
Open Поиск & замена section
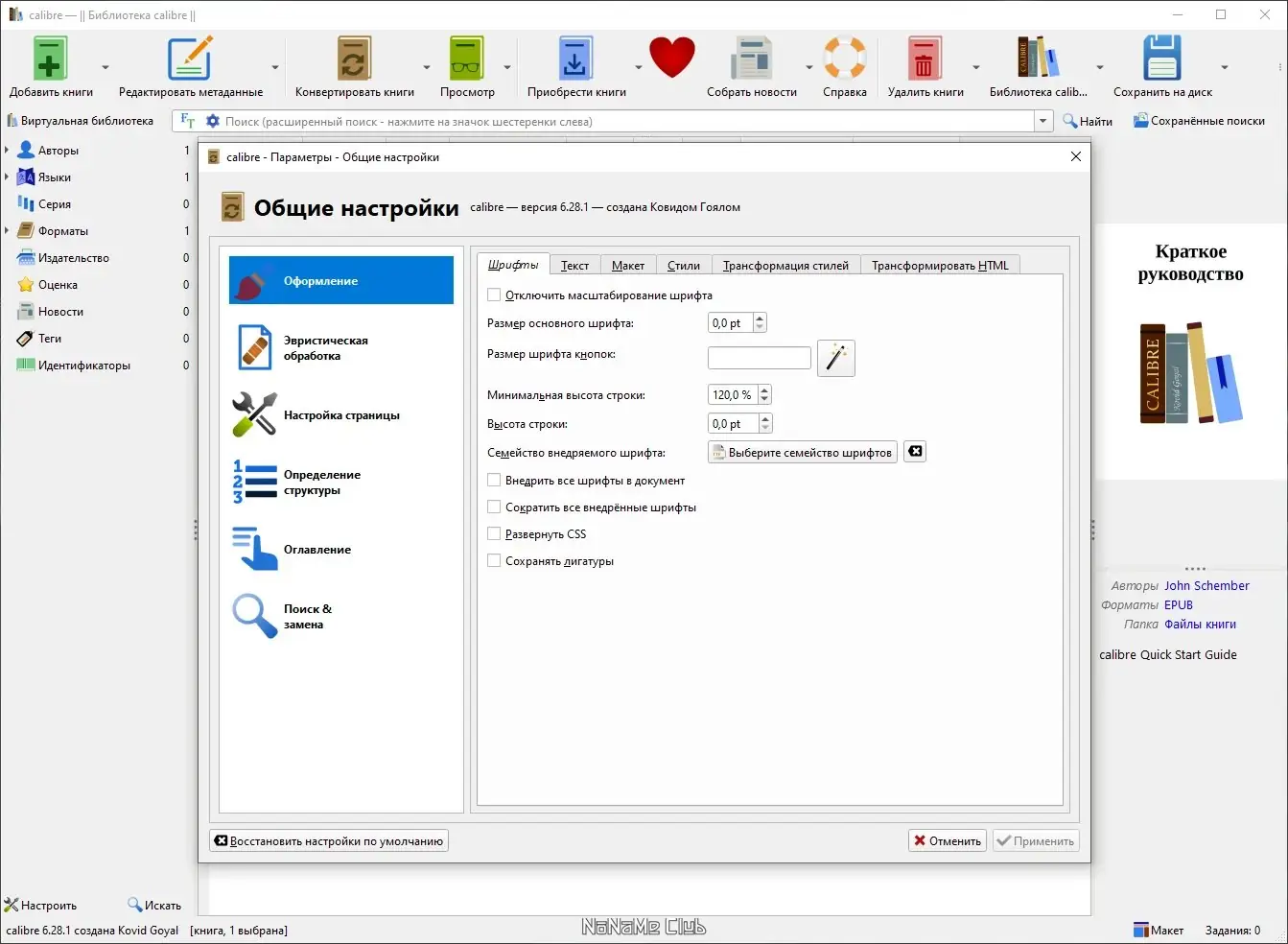341,617
